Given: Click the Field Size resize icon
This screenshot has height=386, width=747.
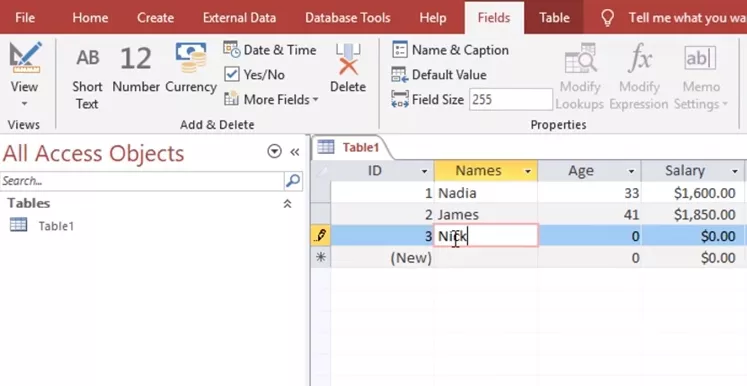Looking at the screenshot, I should click(400, 100).
